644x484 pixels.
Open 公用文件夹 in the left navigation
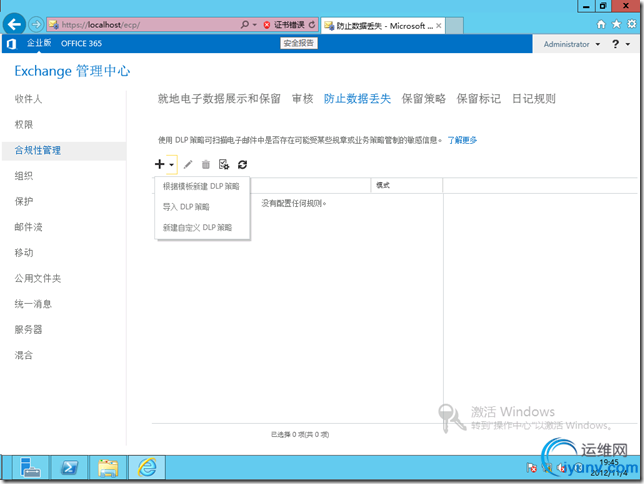pyautogui.click(x=38, y=279)
